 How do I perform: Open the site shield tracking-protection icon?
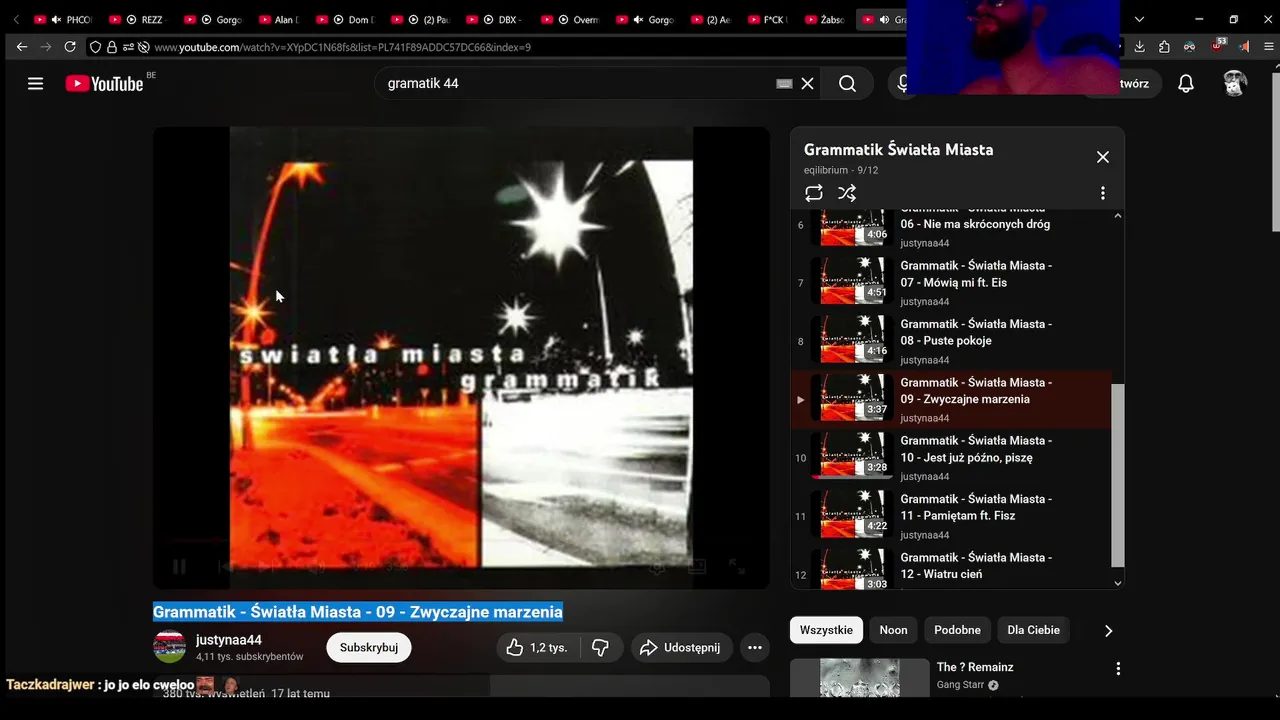click(95, 47)
